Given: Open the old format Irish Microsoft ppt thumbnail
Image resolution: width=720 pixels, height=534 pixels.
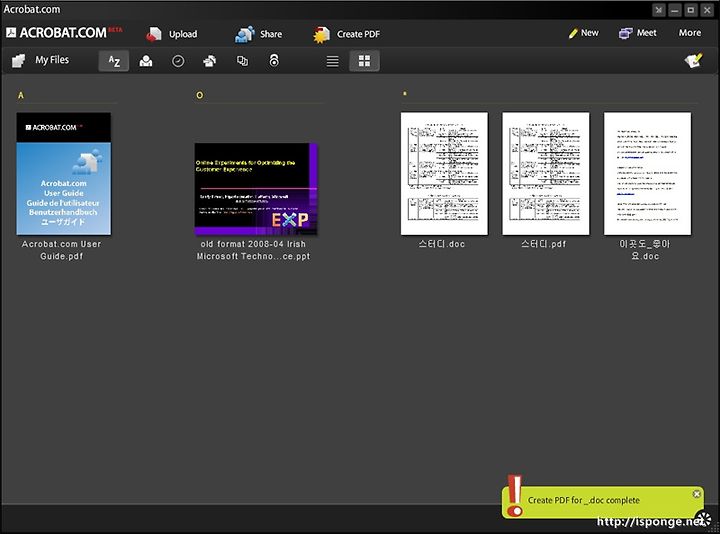Looking at the screenshot, I should coord(256,189).
